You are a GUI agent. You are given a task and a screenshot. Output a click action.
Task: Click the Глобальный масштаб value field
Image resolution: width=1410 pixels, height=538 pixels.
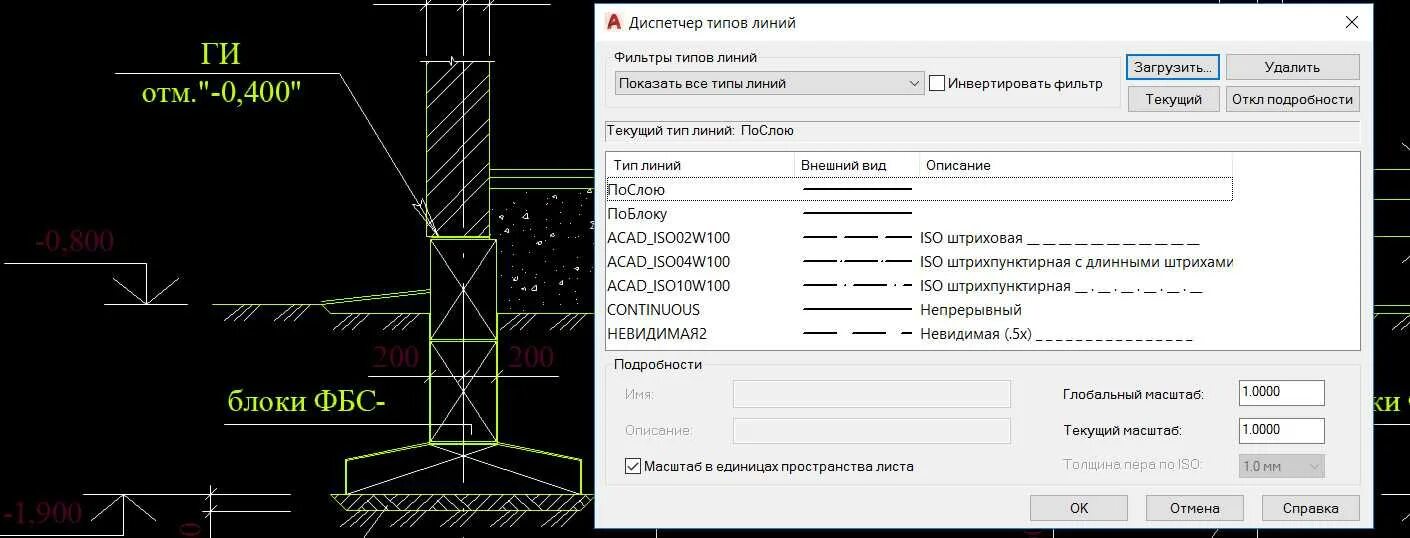[x=1281, y=393]
